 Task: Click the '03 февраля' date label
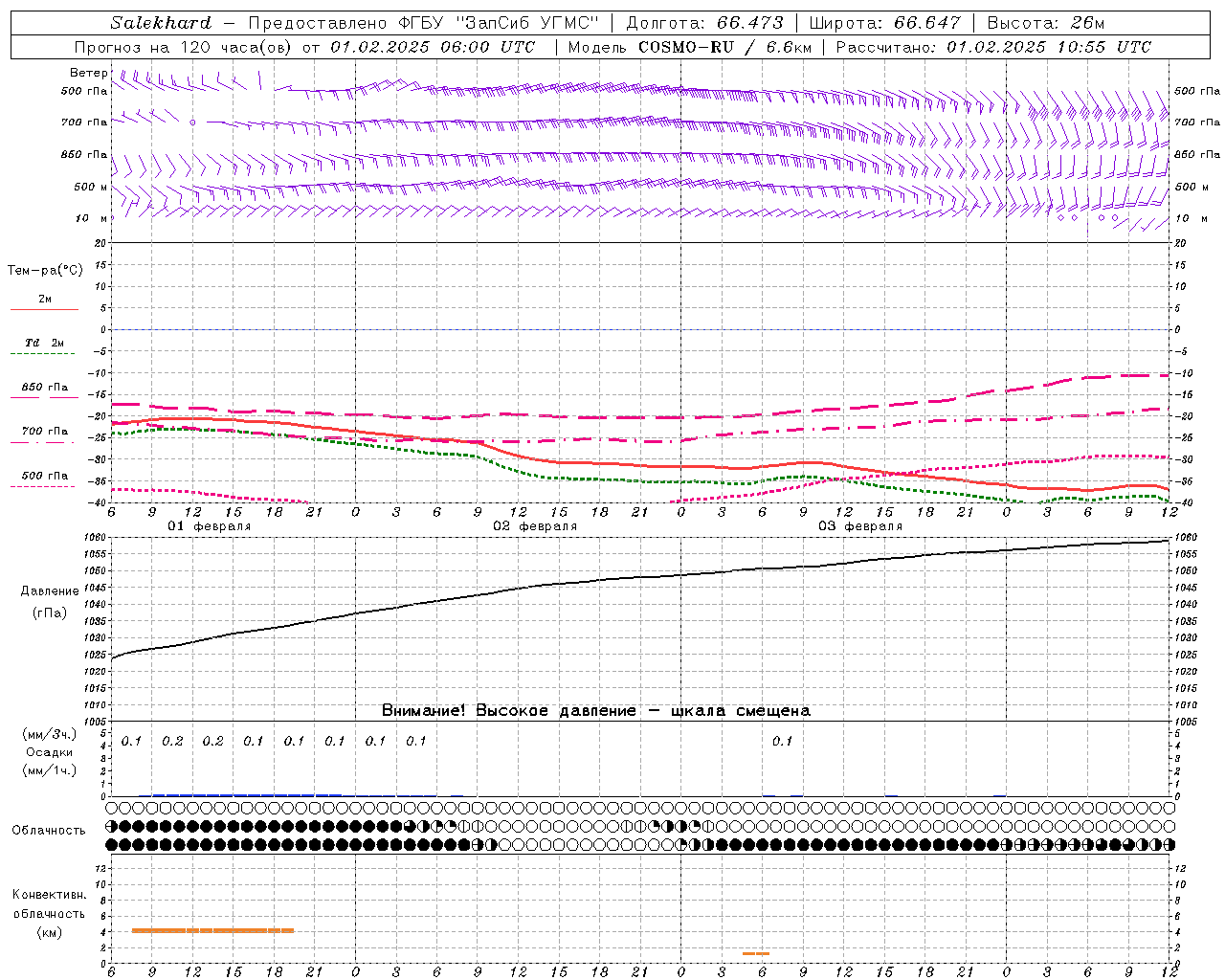click(860, 526)
